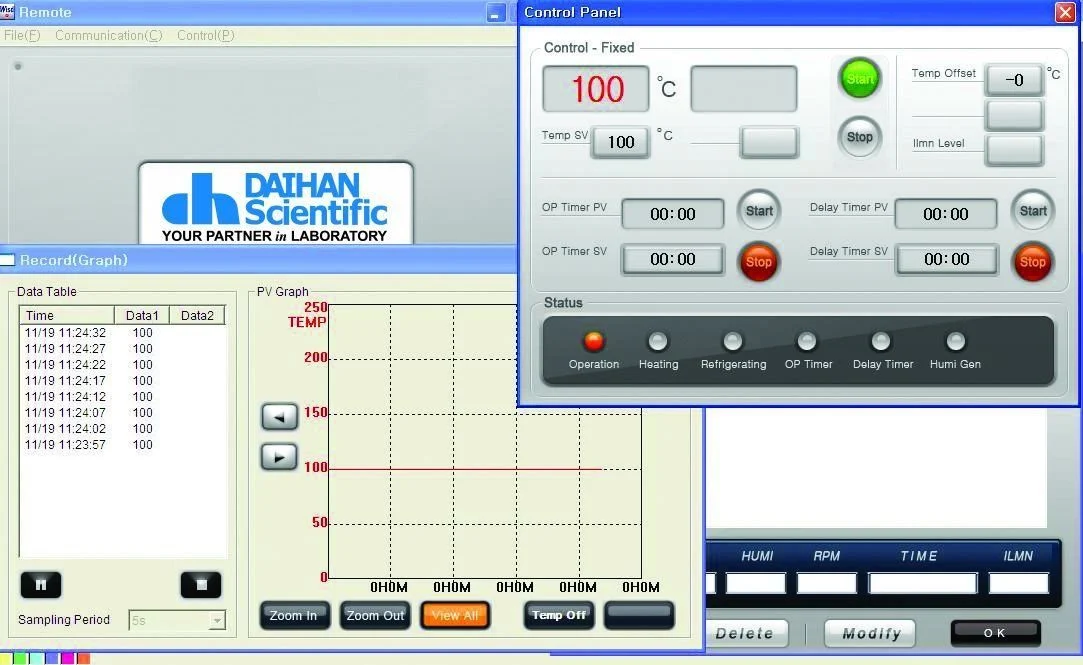
Task: Minimize the Remote window
Action: click(x=495, y=12)
